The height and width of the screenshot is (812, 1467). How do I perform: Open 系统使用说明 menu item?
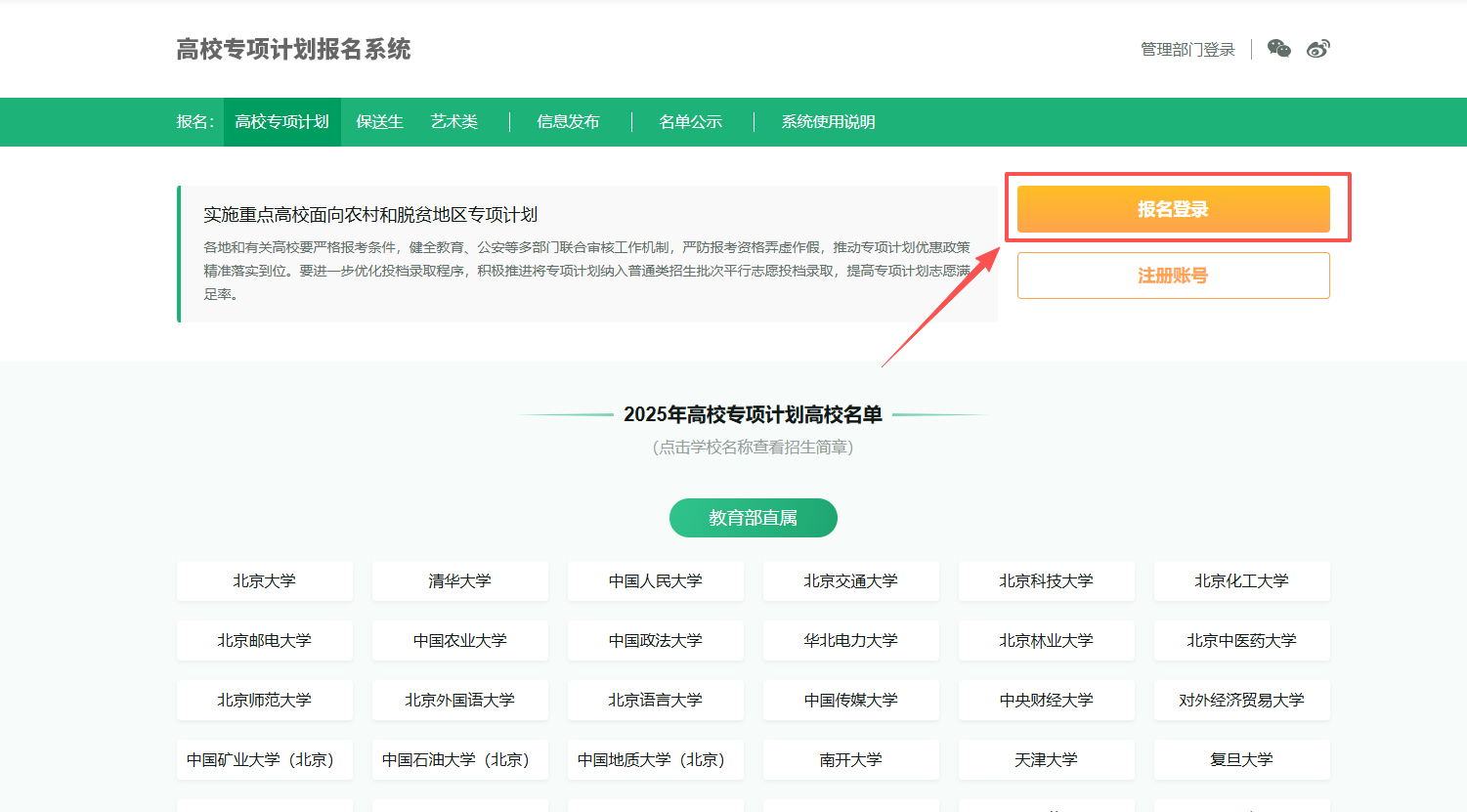click(828, 122)
